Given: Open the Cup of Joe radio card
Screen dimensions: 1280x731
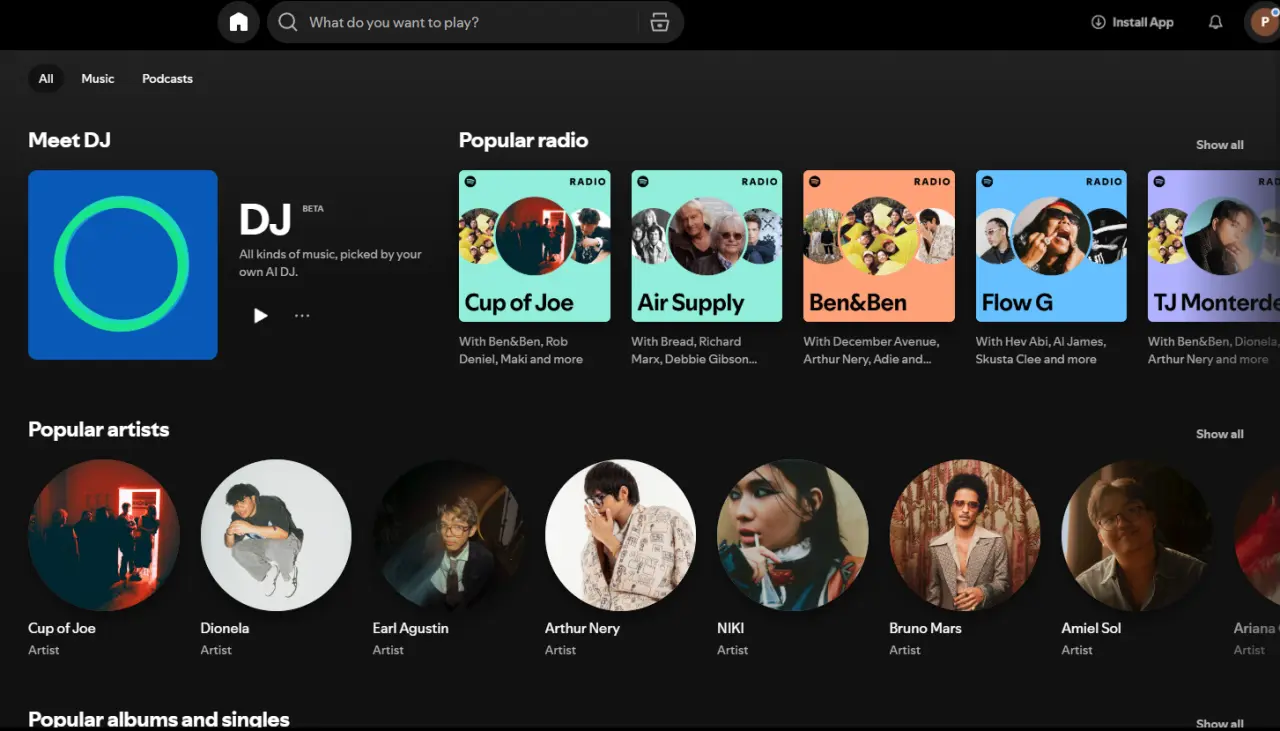Looking at the screenshot, I should tap(534, 246).
